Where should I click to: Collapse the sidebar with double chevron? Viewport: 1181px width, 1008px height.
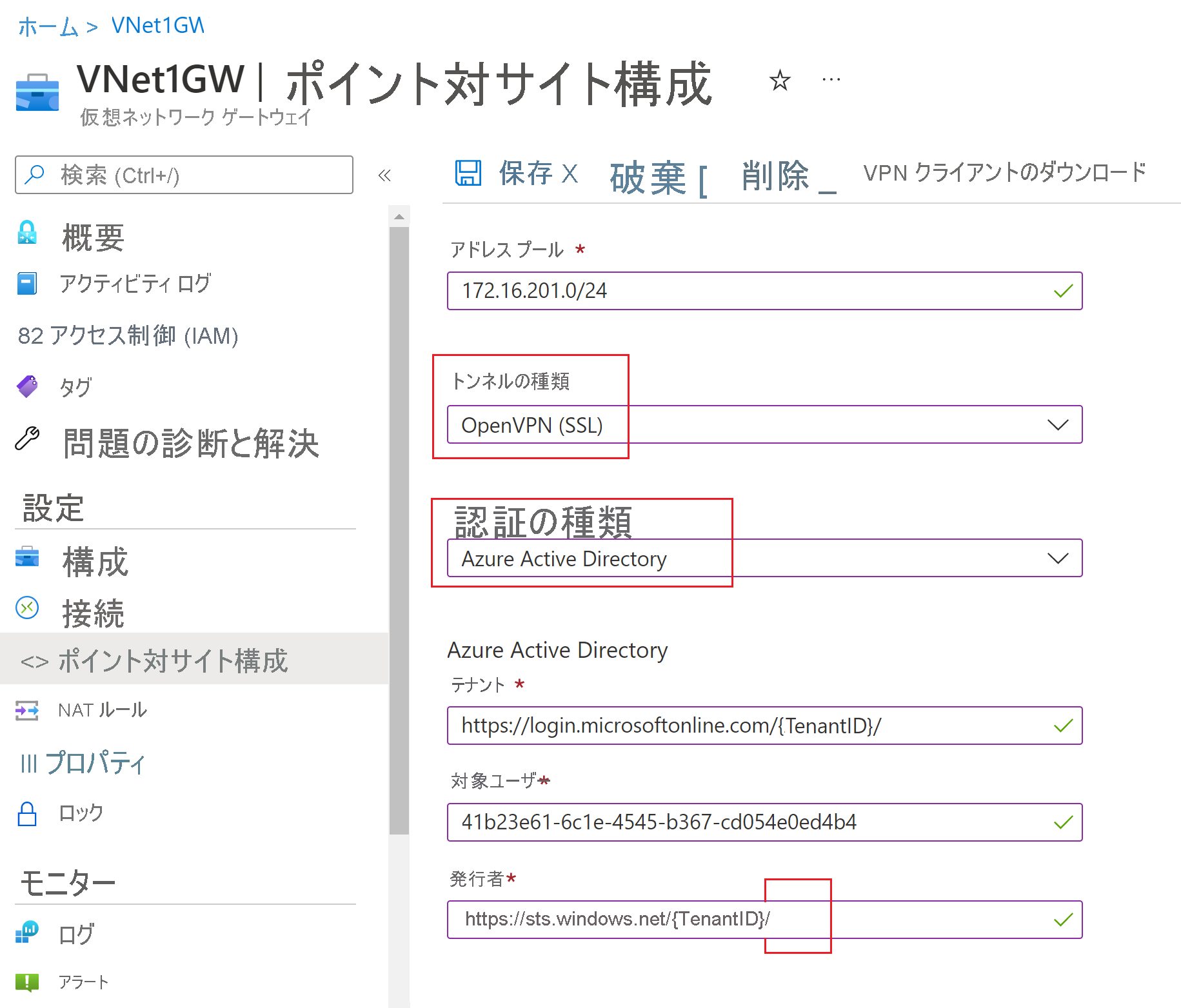[x=384, y=175]
